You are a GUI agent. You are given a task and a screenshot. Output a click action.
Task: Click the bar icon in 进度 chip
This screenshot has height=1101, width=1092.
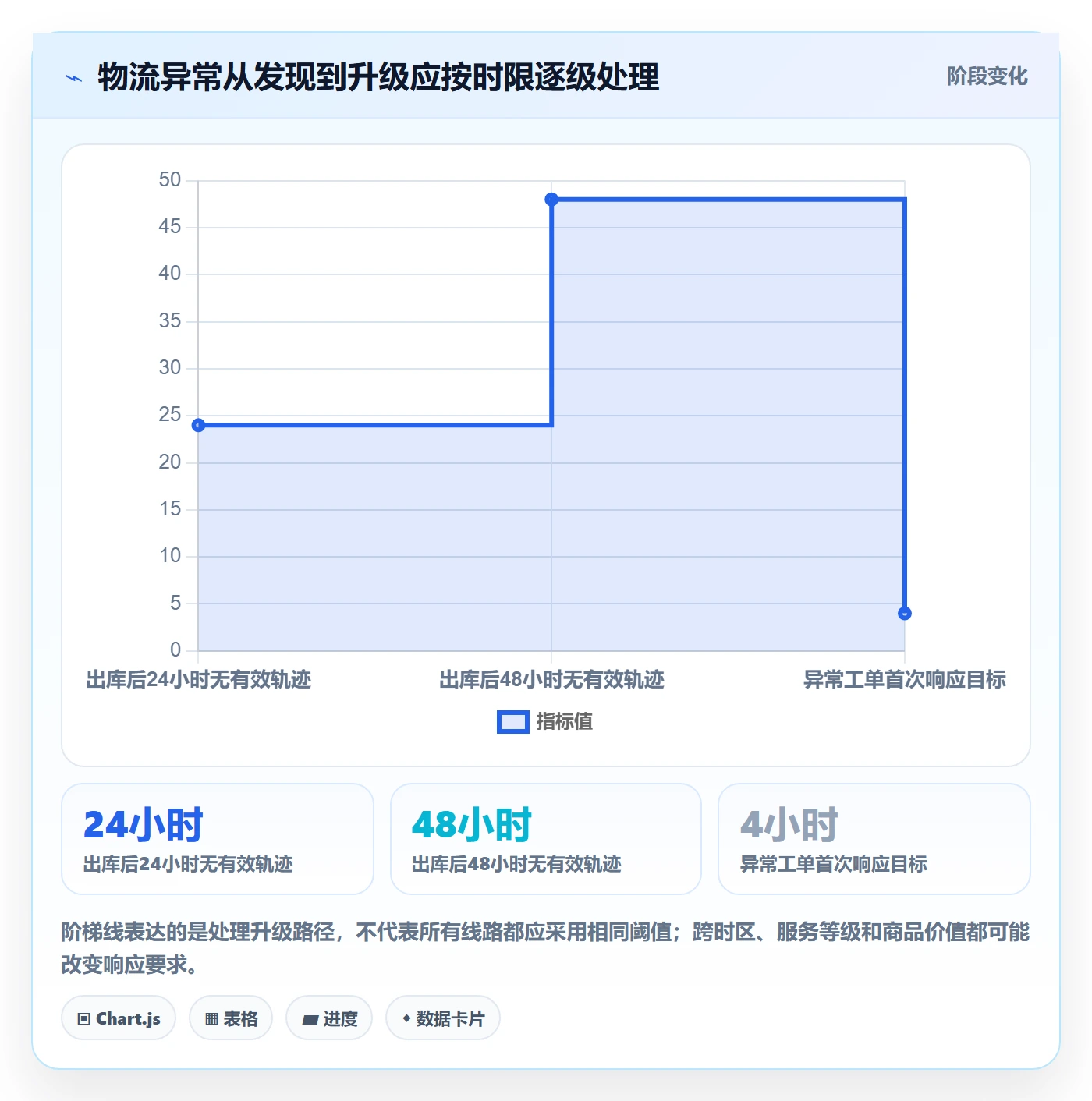click(x=310, y=1019)
